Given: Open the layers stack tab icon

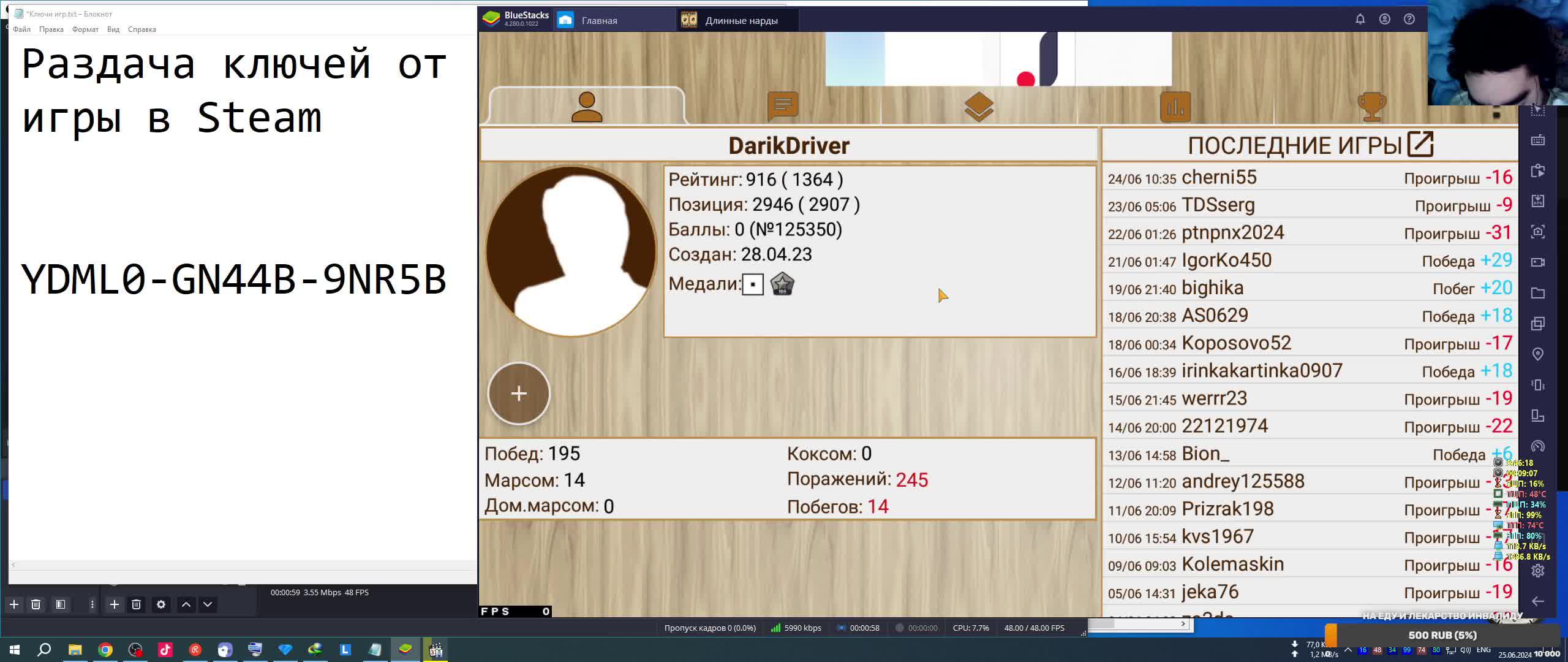Looking at the screenshot, I should (978, 107).
